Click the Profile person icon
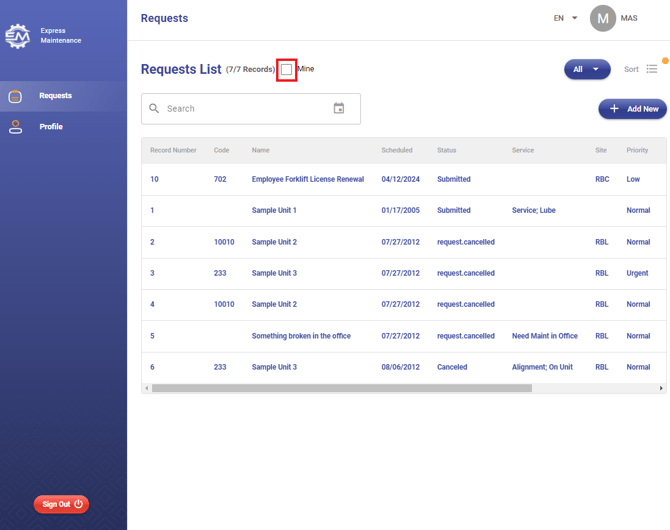This screenshot has width=670, height=530. [15, 127]
